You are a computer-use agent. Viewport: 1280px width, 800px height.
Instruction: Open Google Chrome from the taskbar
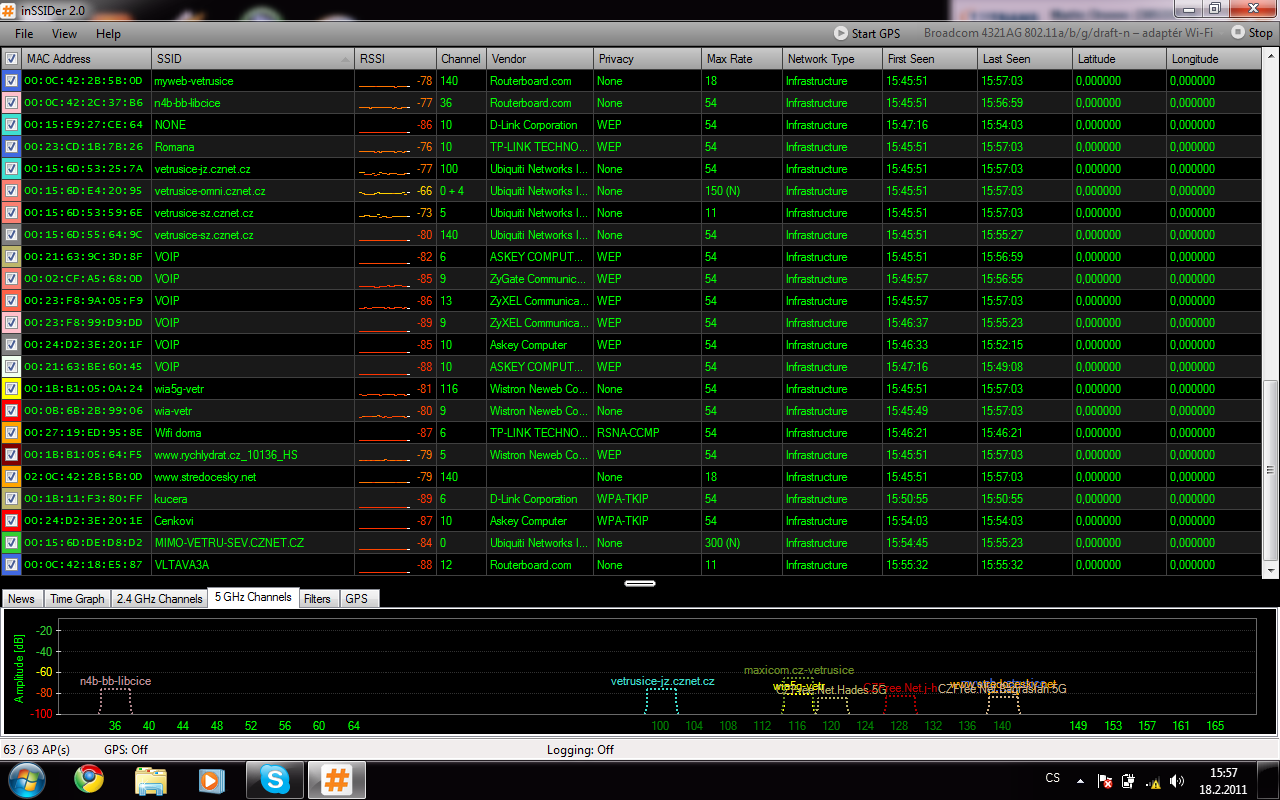(89, 778)
